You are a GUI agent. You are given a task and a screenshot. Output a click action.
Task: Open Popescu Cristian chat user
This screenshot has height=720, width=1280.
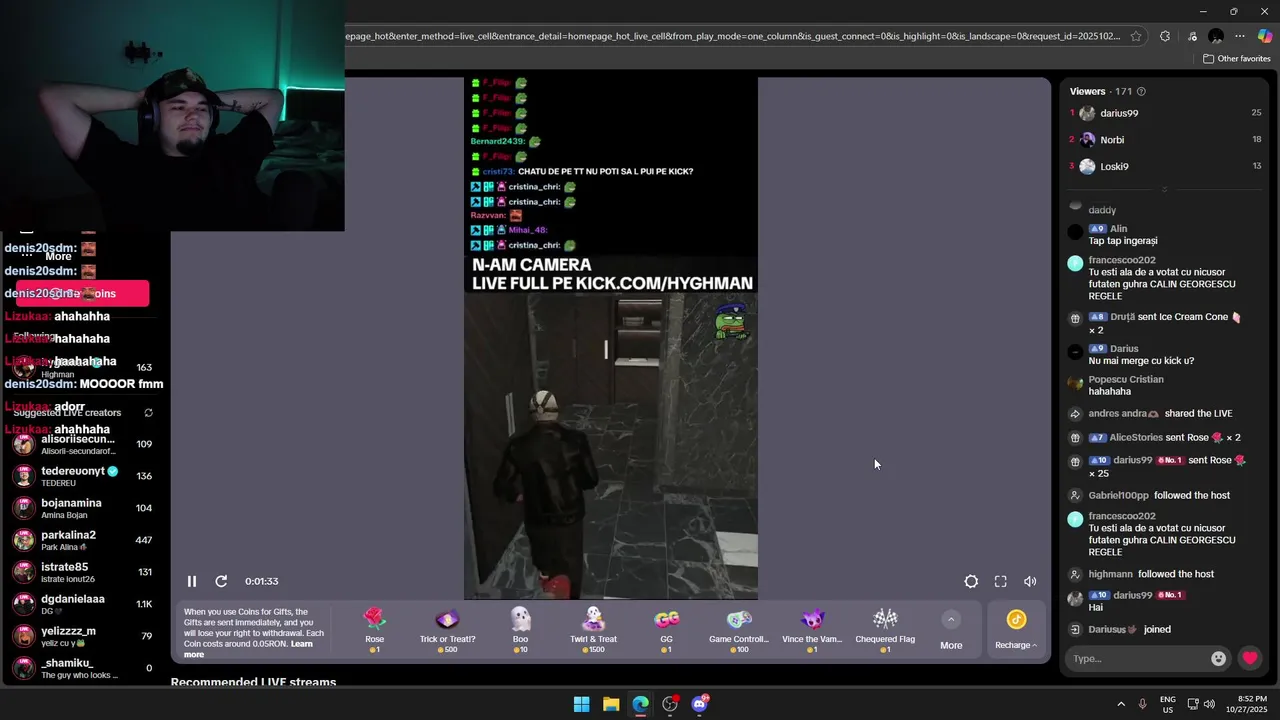pos(1126,379)
